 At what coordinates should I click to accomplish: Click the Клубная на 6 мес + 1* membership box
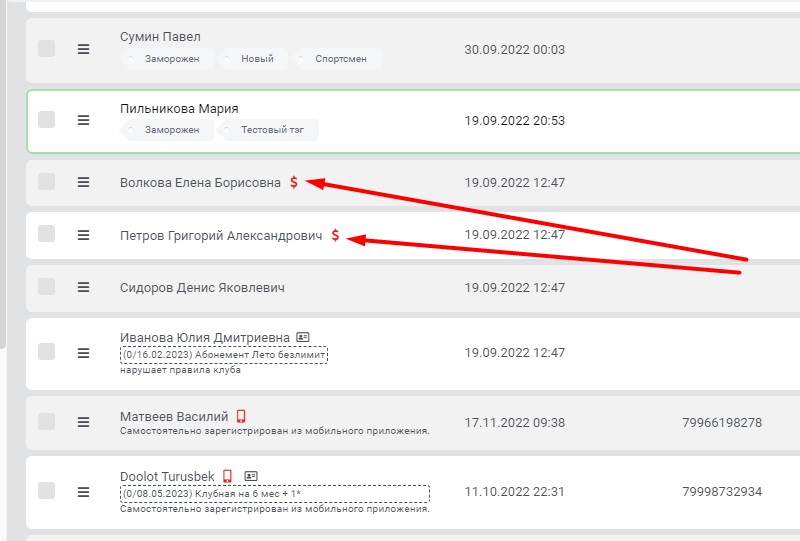275,494
